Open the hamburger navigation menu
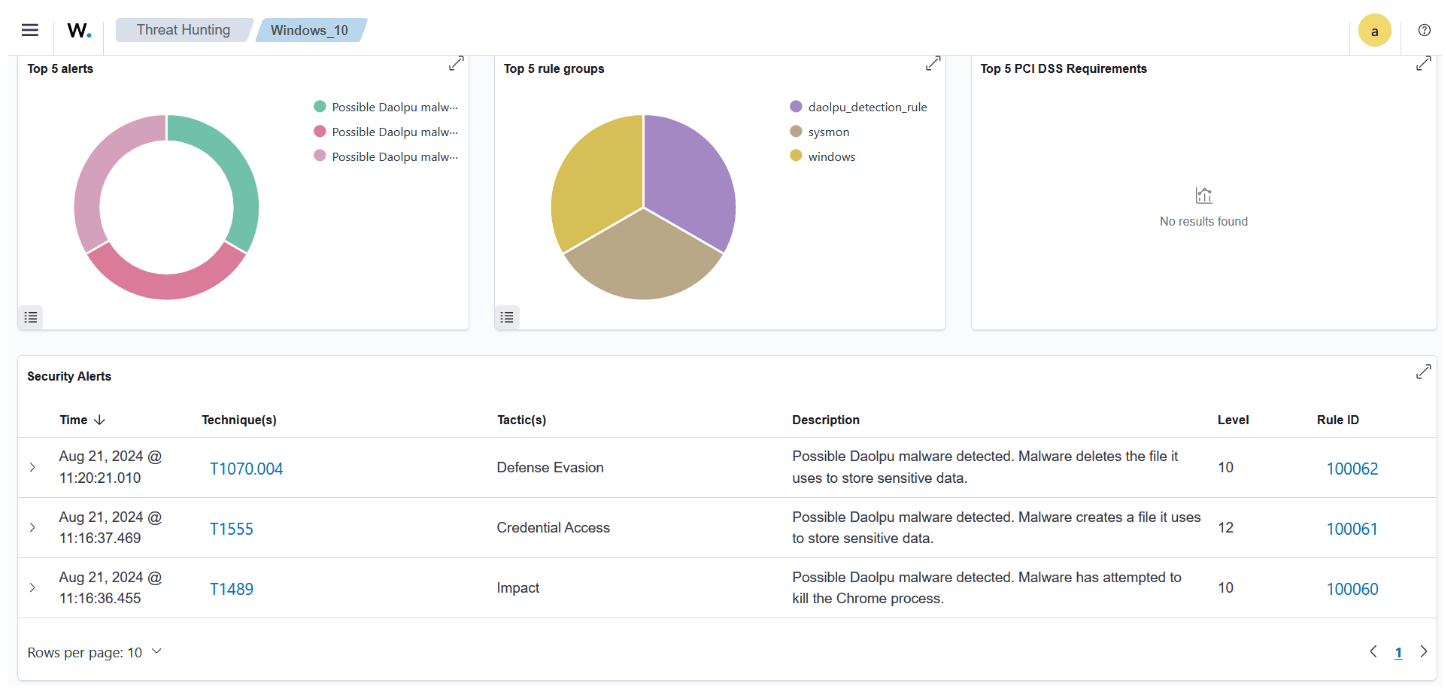This screenshot has height=691, width=1446. coord(30,30)
